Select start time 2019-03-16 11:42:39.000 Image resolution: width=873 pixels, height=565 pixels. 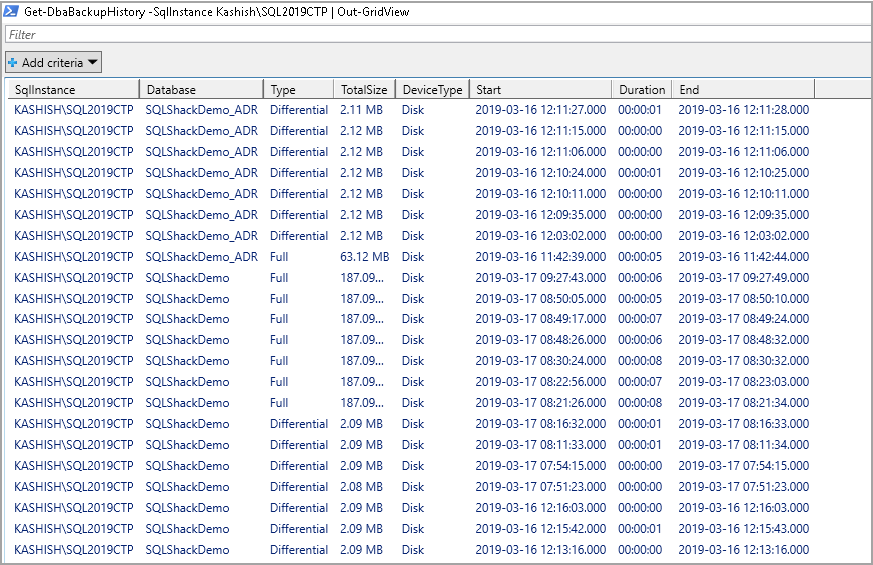pyautogui.click(x=541, y=257)
